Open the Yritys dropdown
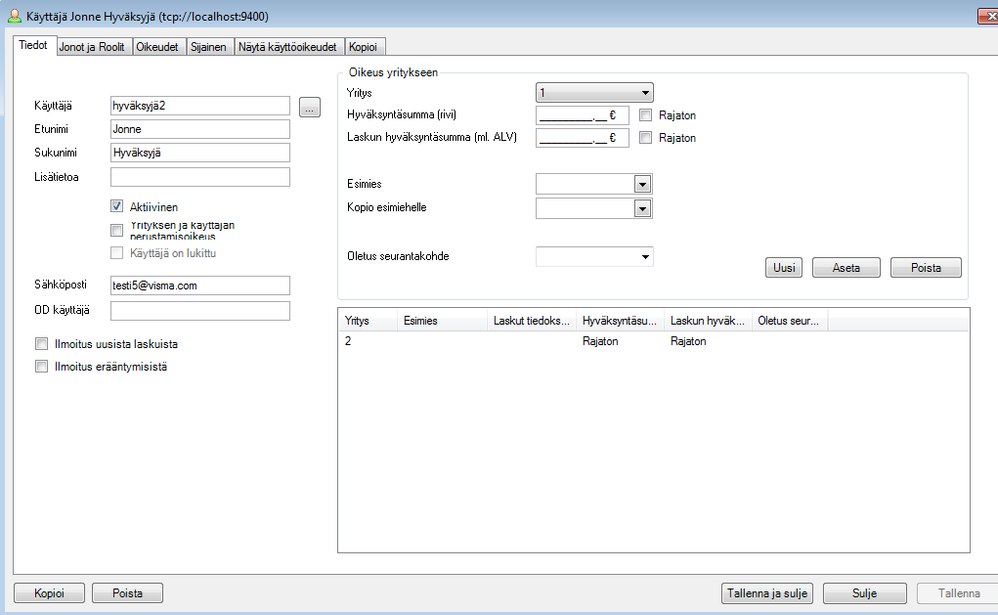Viewport: 998px width, 615px height. pyautogui.click(x=594, y=93)
